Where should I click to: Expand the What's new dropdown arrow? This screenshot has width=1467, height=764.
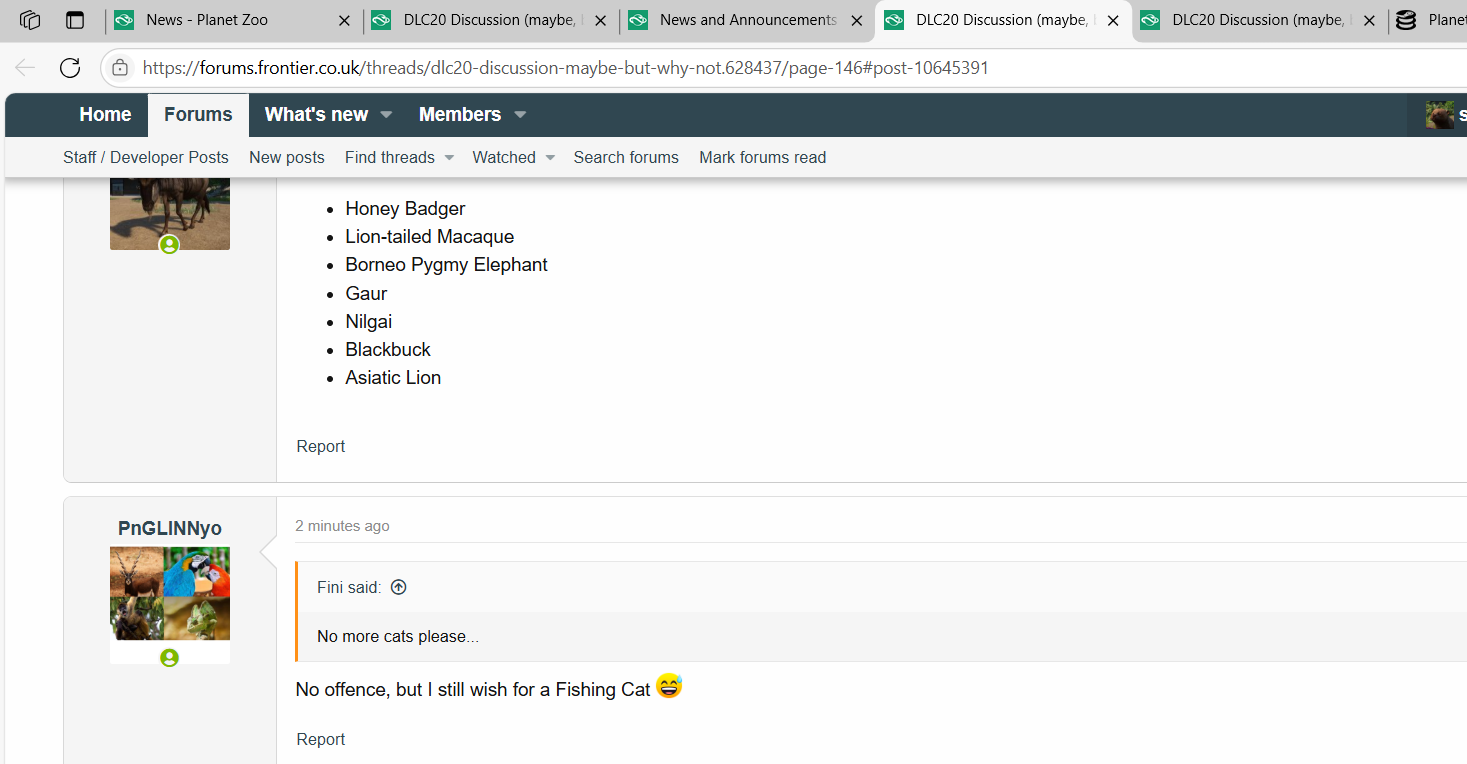pyautogui.click(x=387, y=115)
